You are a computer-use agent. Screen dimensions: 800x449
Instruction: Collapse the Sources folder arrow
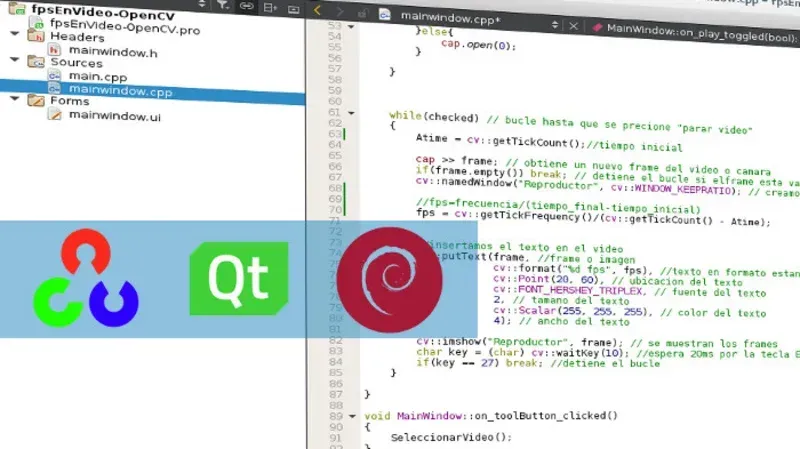[15, 59]
